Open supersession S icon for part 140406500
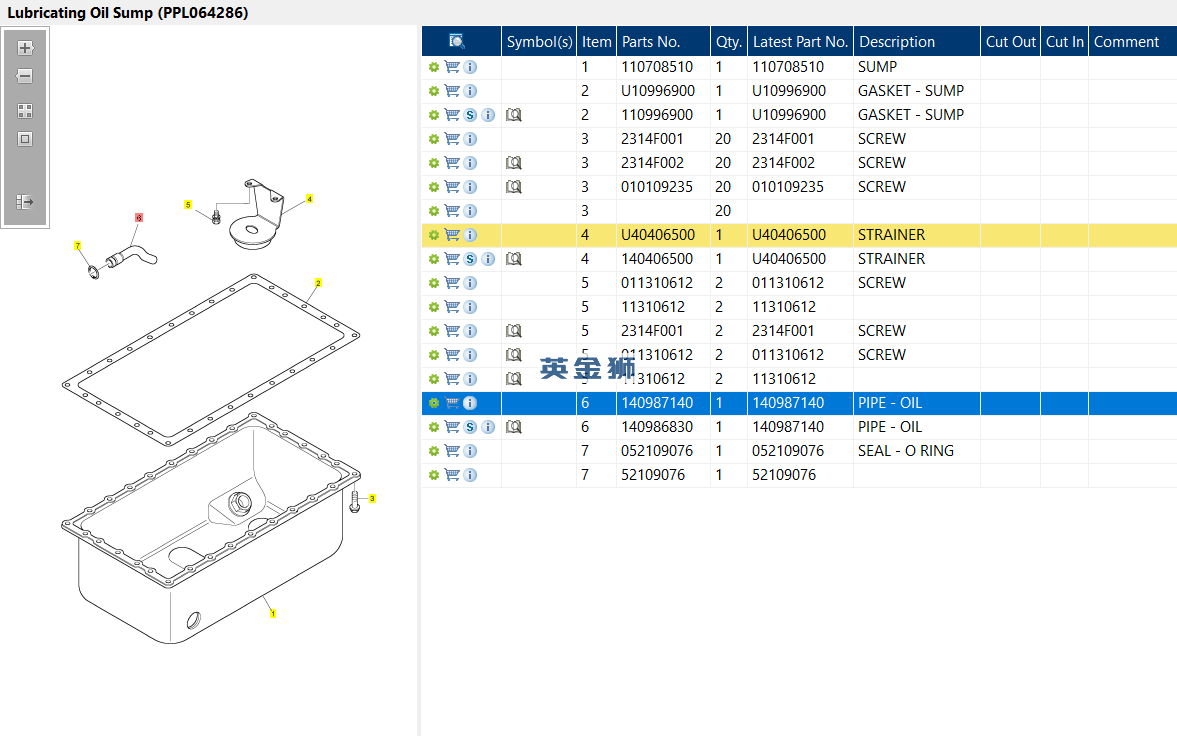Viewport: 1177px width, 736px height. click(470, 259)
